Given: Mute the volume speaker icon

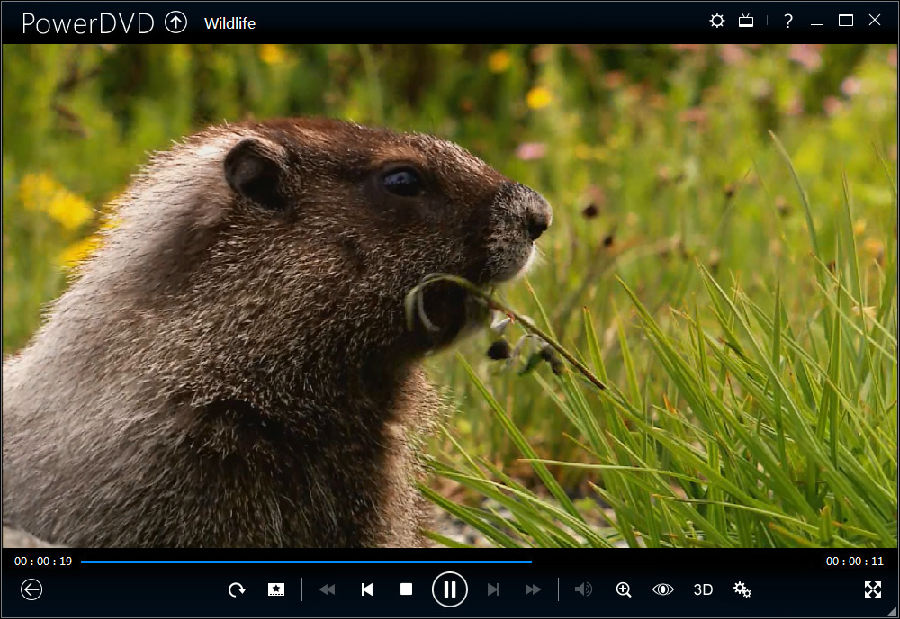Looking at the screenshot, I should click(583, 589).
